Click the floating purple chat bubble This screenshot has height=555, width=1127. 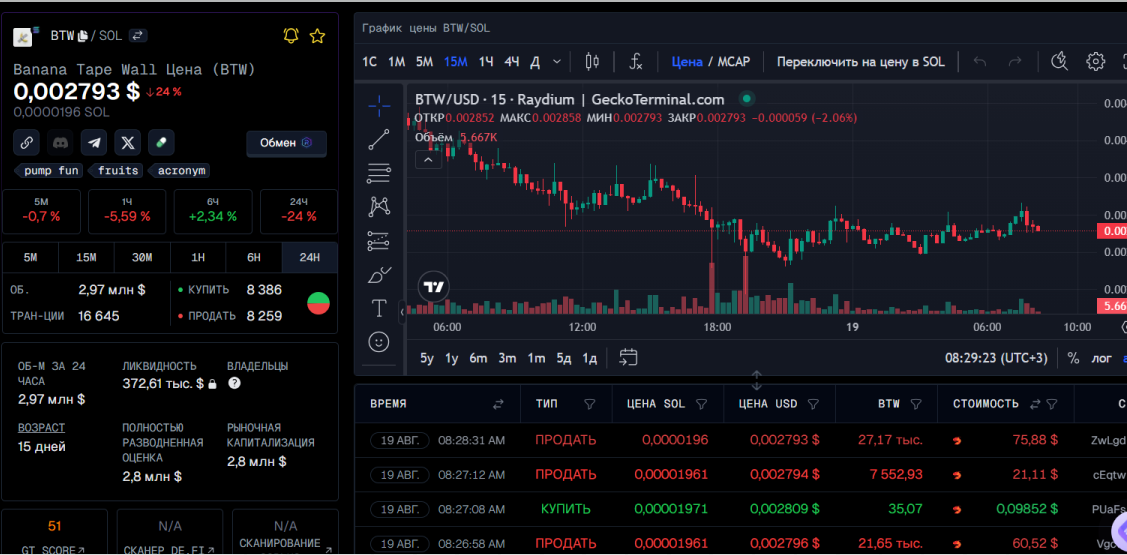(x=1121, y=532)
